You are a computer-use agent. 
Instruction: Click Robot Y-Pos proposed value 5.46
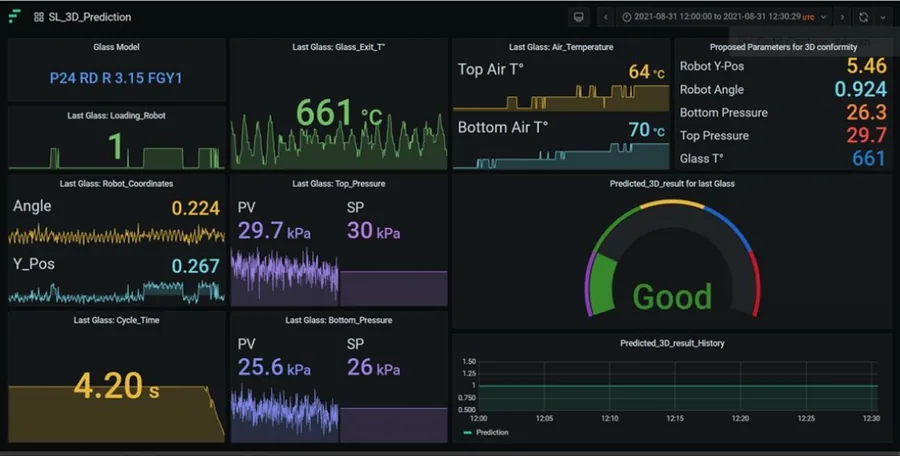867,66
